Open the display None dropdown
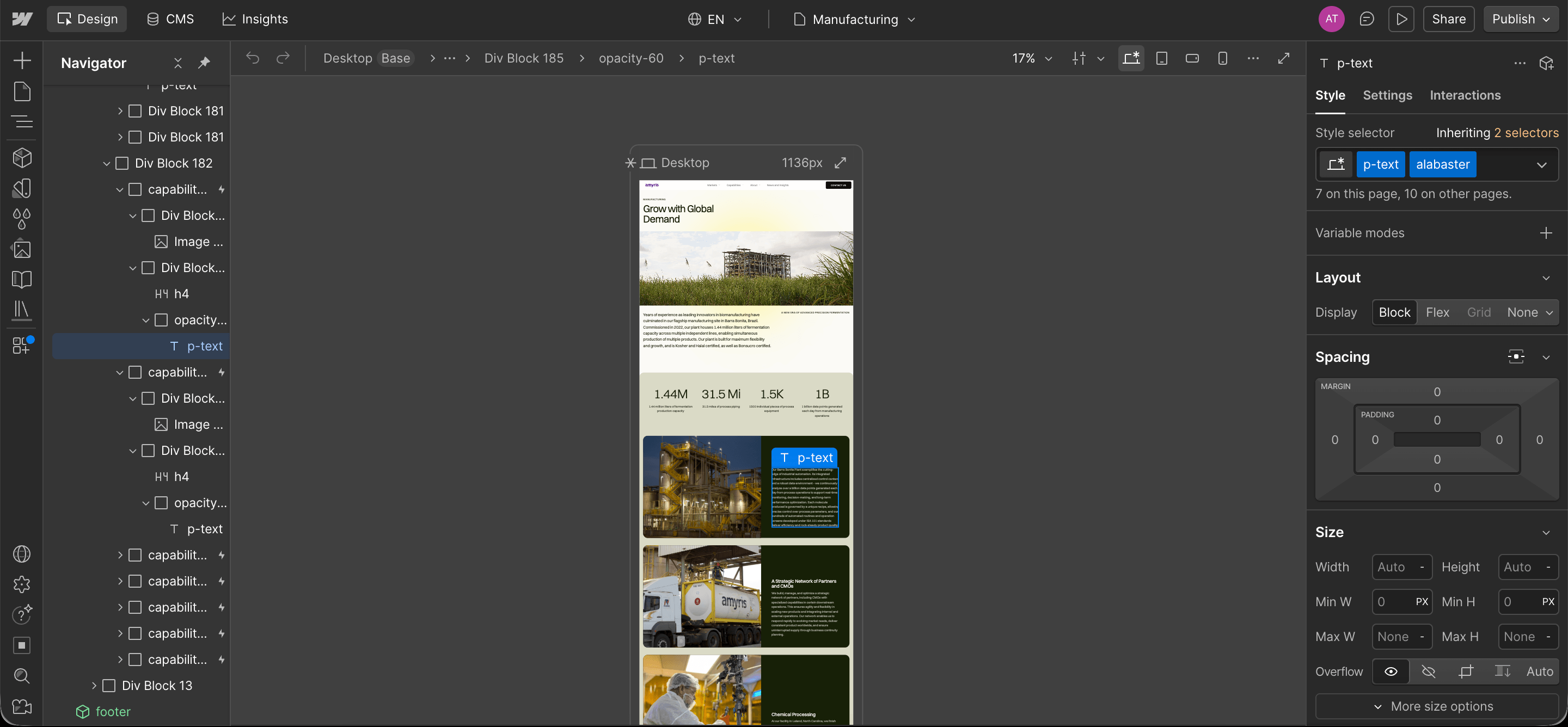 1530,312
